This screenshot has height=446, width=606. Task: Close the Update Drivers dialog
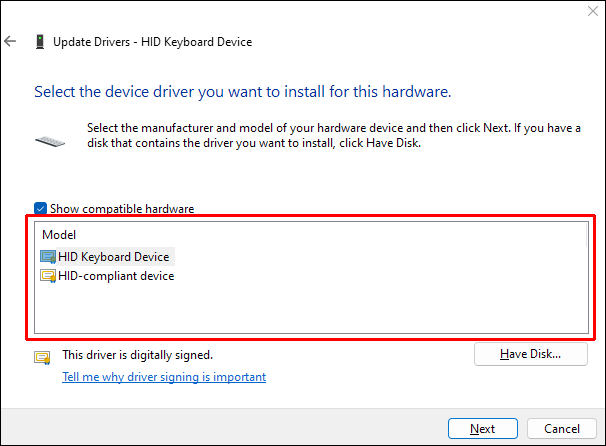point(586,10)
